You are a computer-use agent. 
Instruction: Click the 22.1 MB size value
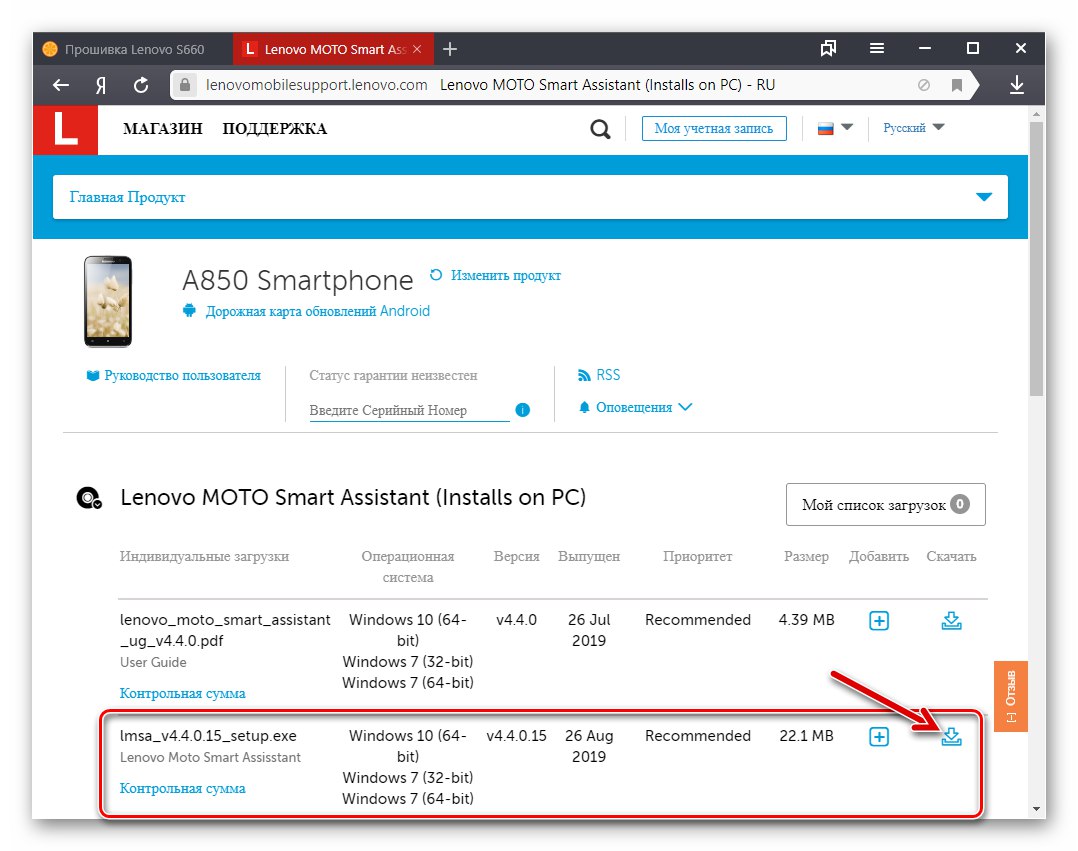806,736
